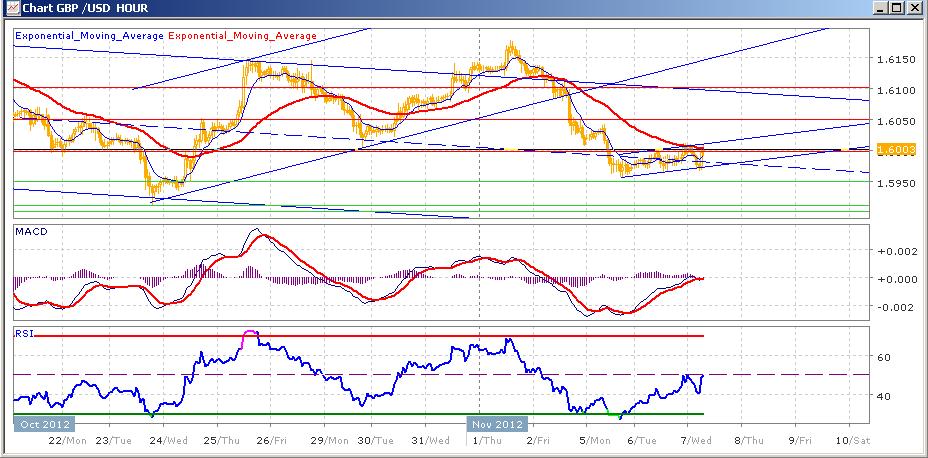Image resolution: width=928 pixels, height=458 pixels.
Task: Click the 6/Tue date label
Action: [x=640, y=441]
